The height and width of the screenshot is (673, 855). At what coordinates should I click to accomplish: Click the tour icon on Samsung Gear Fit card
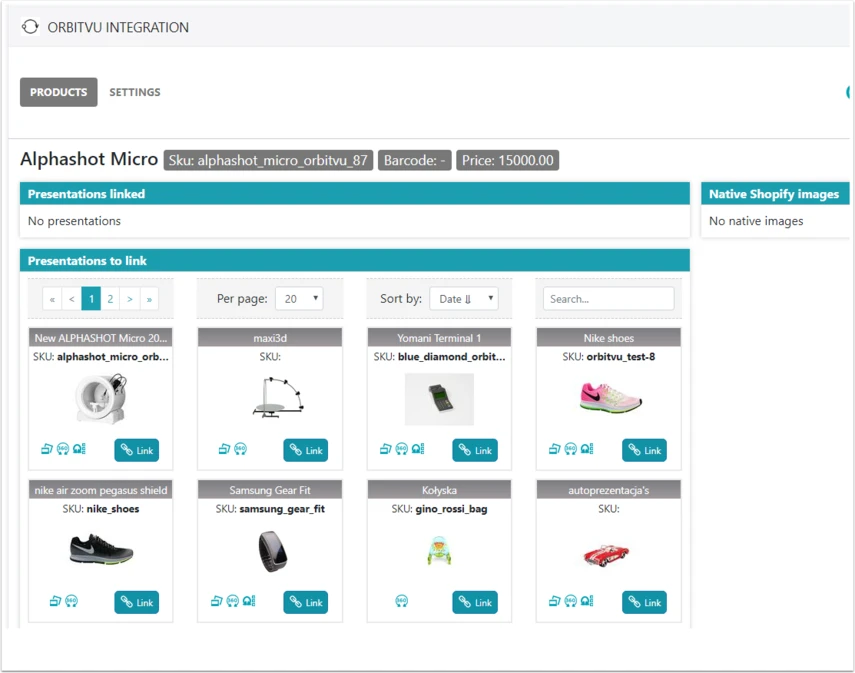tap(249, 601)
